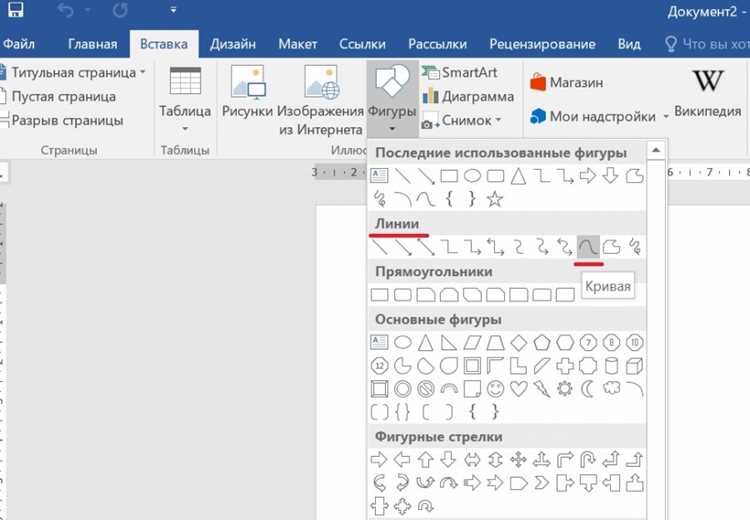Select the Freeform shape in Линии row
This screenshot has width=750, height=520.
[611, 247]
